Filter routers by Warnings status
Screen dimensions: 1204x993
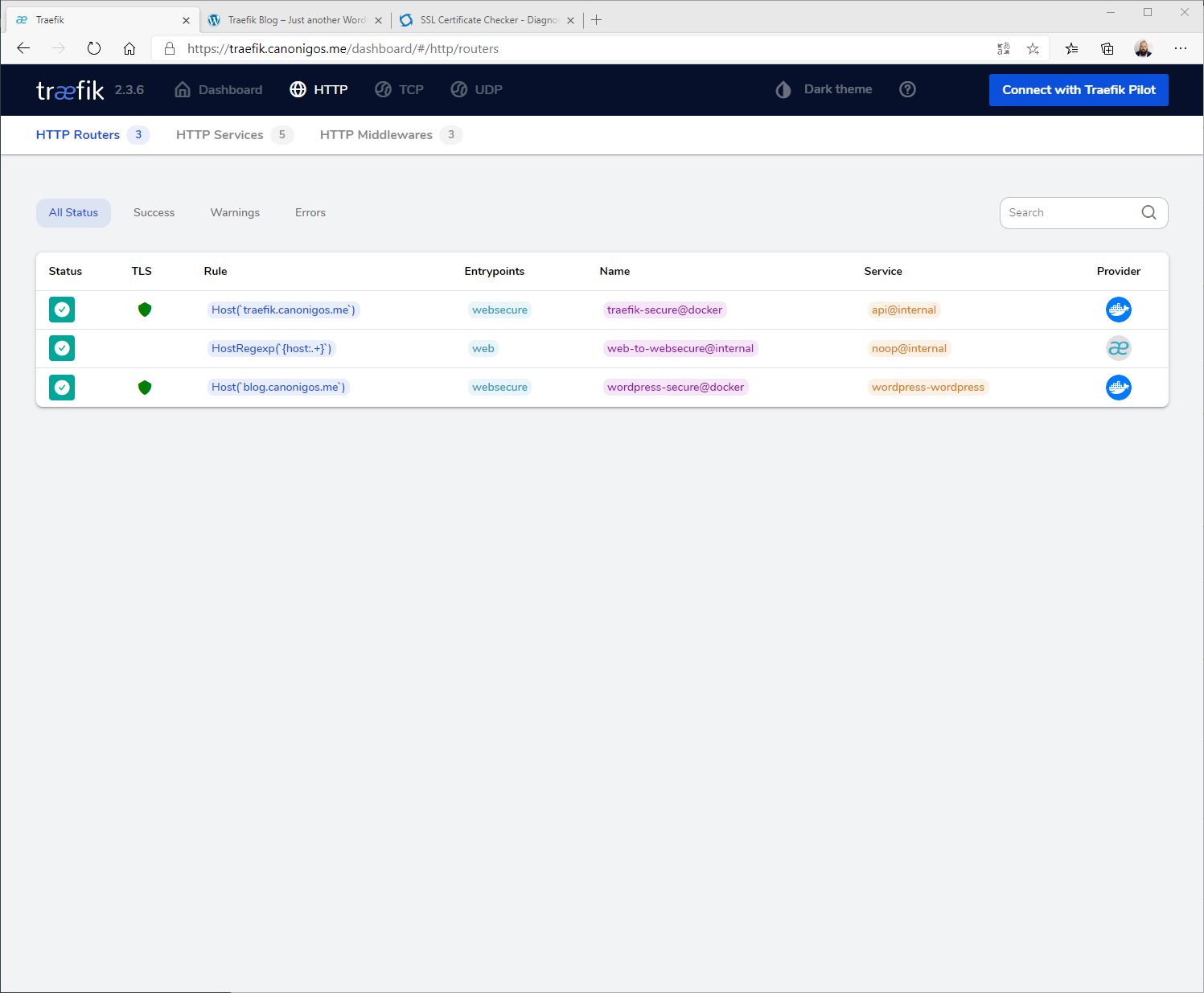(x=235, y=212)
